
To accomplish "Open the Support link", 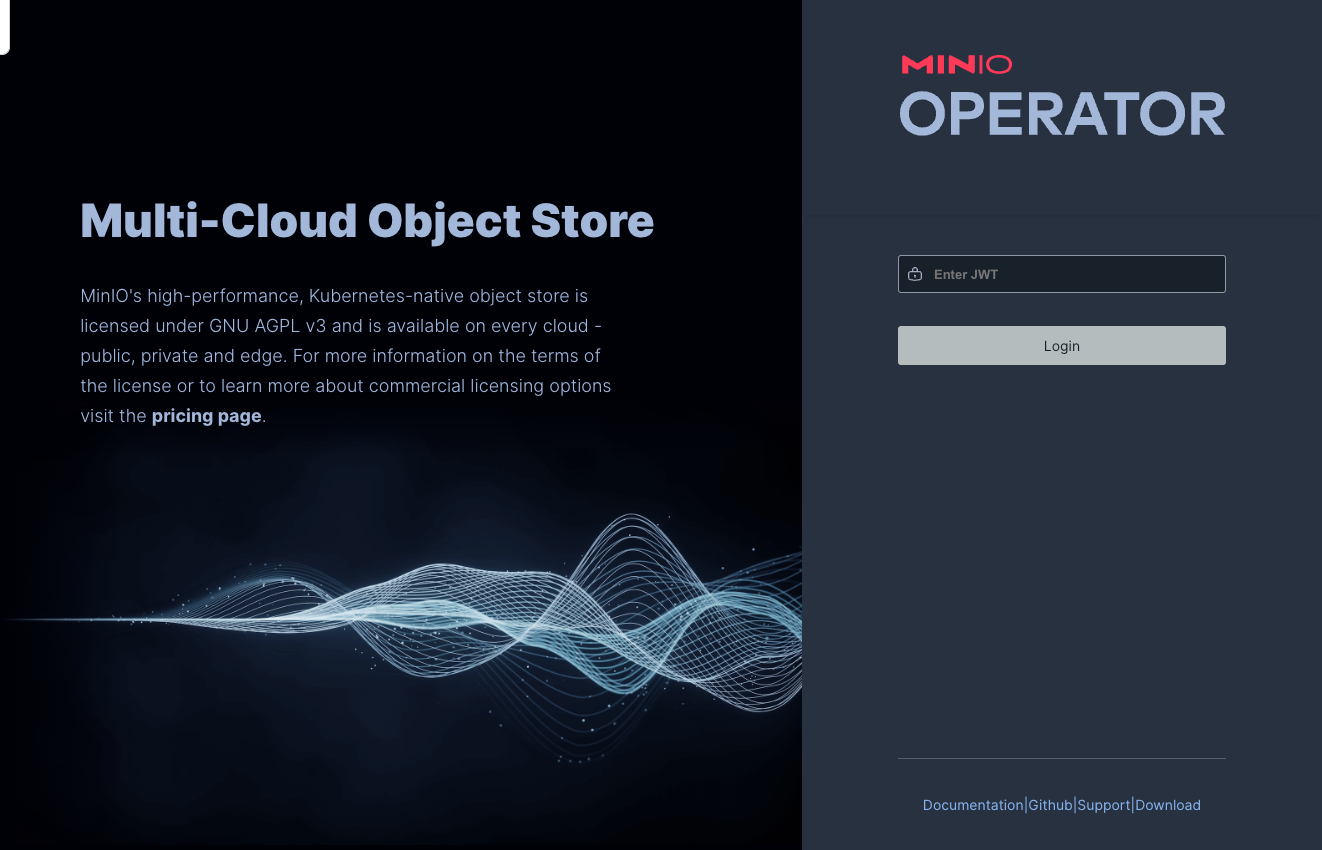I will tap(1104, 805).
